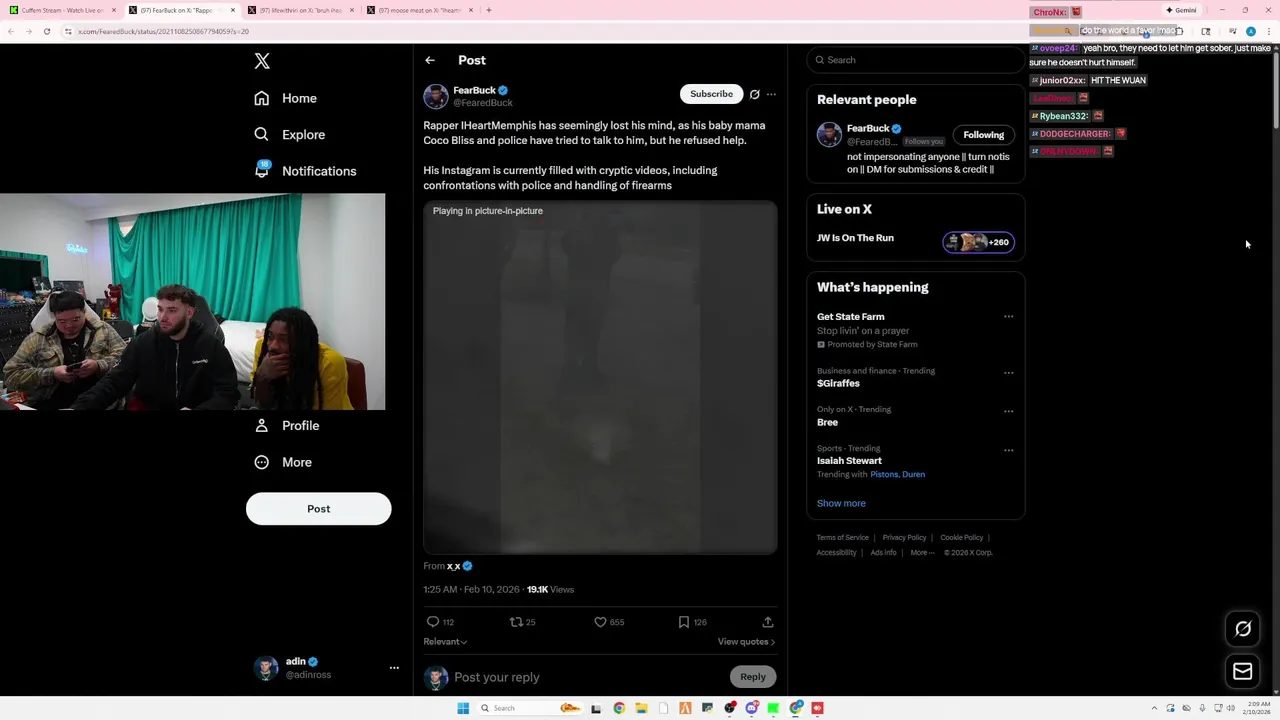Open File Explorer from taskbar
The height and width of the screenshot is (720, 1280).
641,708
